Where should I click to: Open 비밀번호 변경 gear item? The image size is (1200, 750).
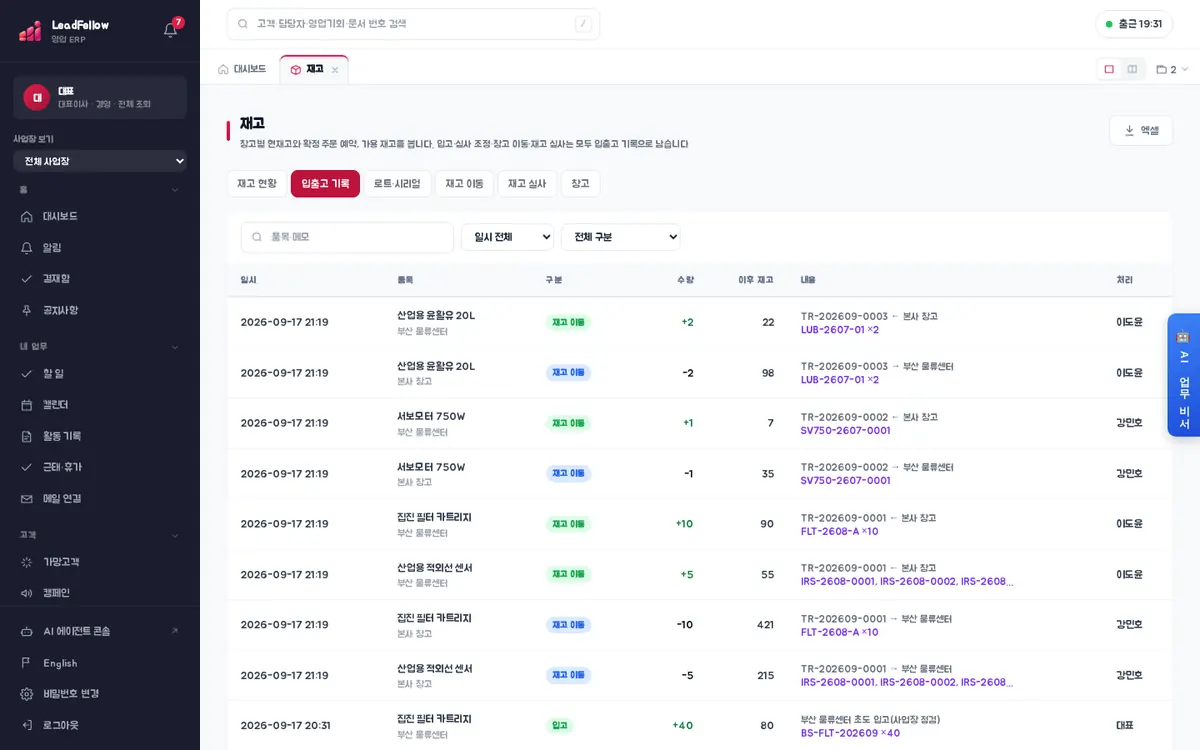100,694
